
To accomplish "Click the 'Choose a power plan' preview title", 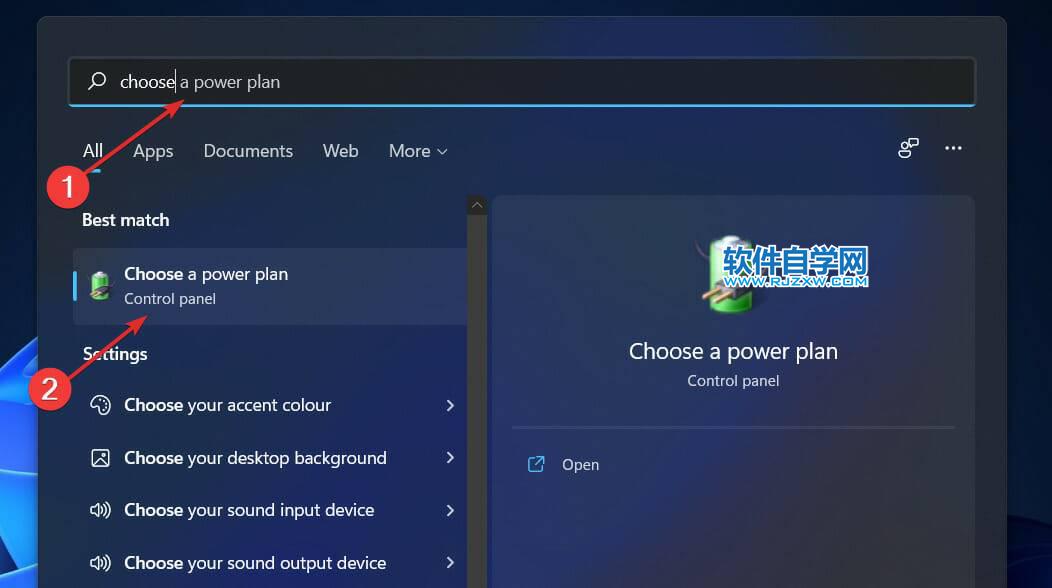I will (x=733, y=352).
